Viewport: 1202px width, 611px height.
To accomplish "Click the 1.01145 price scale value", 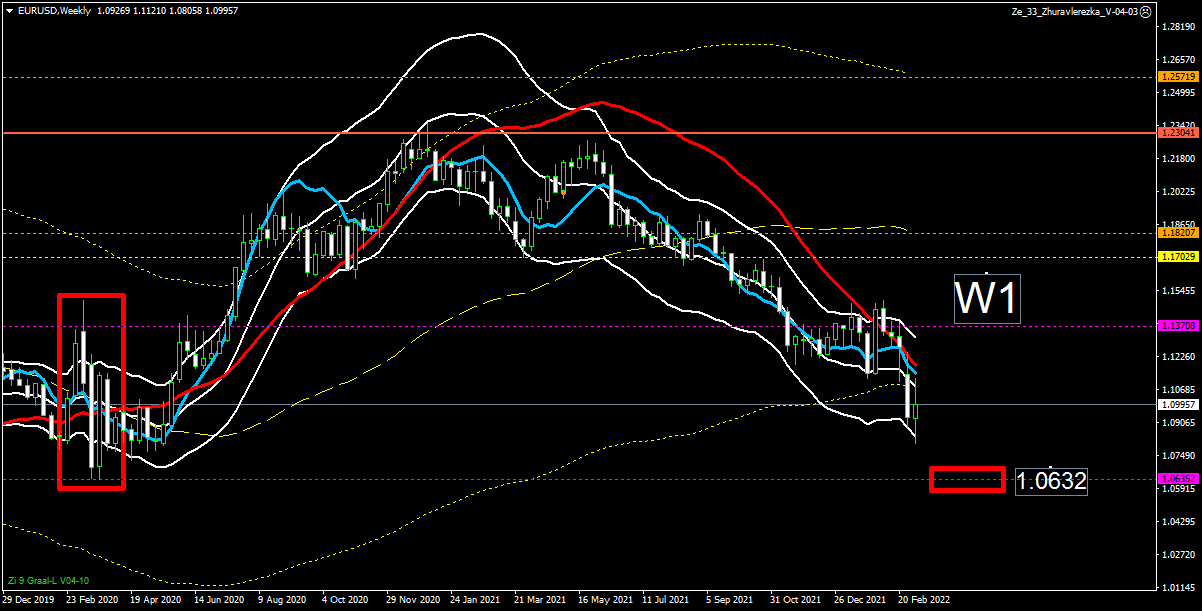I will click(x=1180, y=587).
